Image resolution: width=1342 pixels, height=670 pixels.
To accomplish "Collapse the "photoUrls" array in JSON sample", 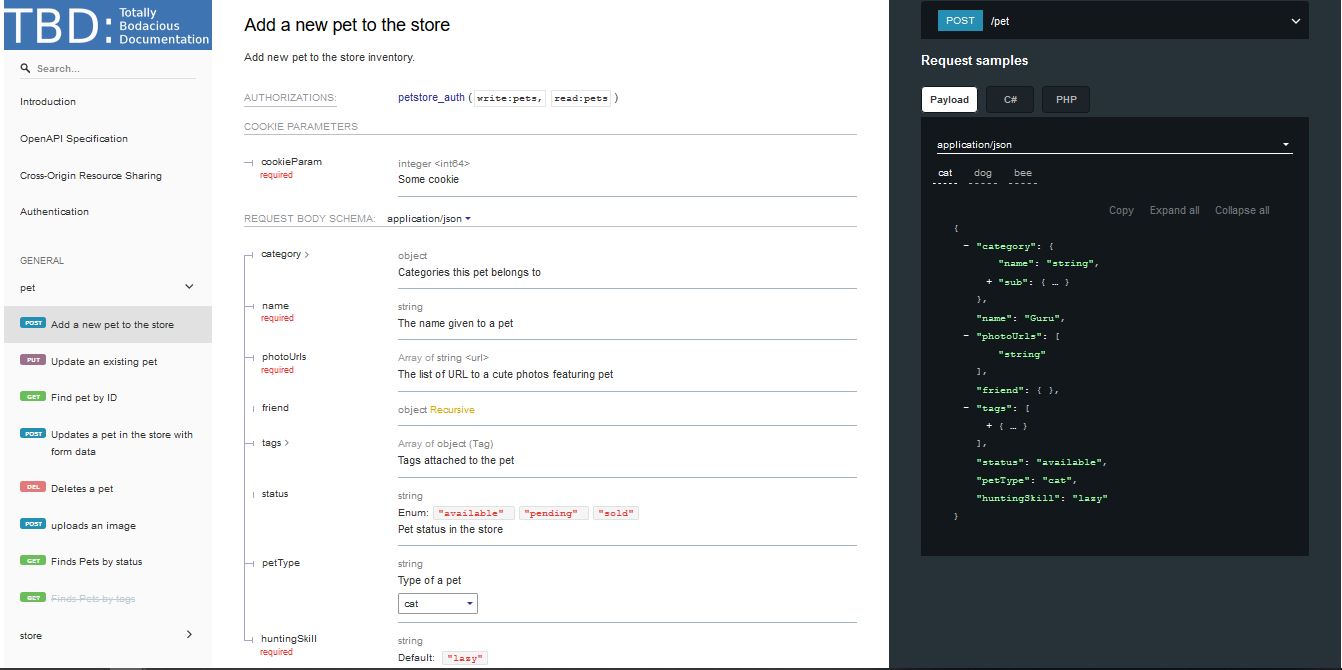I will click(966, 336).
